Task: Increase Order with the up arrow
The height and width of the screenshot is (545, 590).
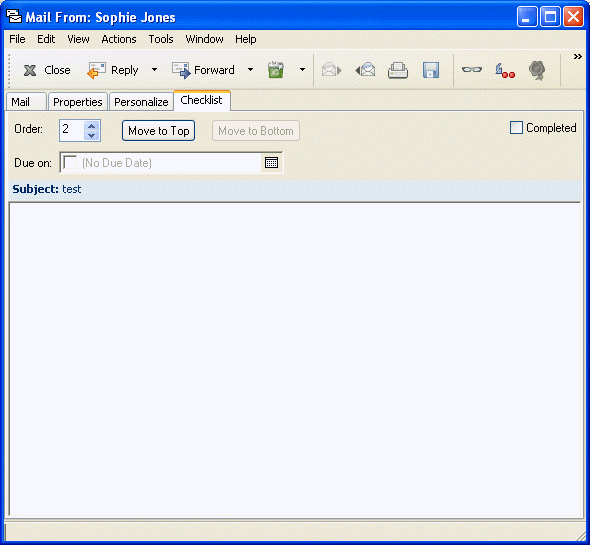Action: tap(92, 126)
